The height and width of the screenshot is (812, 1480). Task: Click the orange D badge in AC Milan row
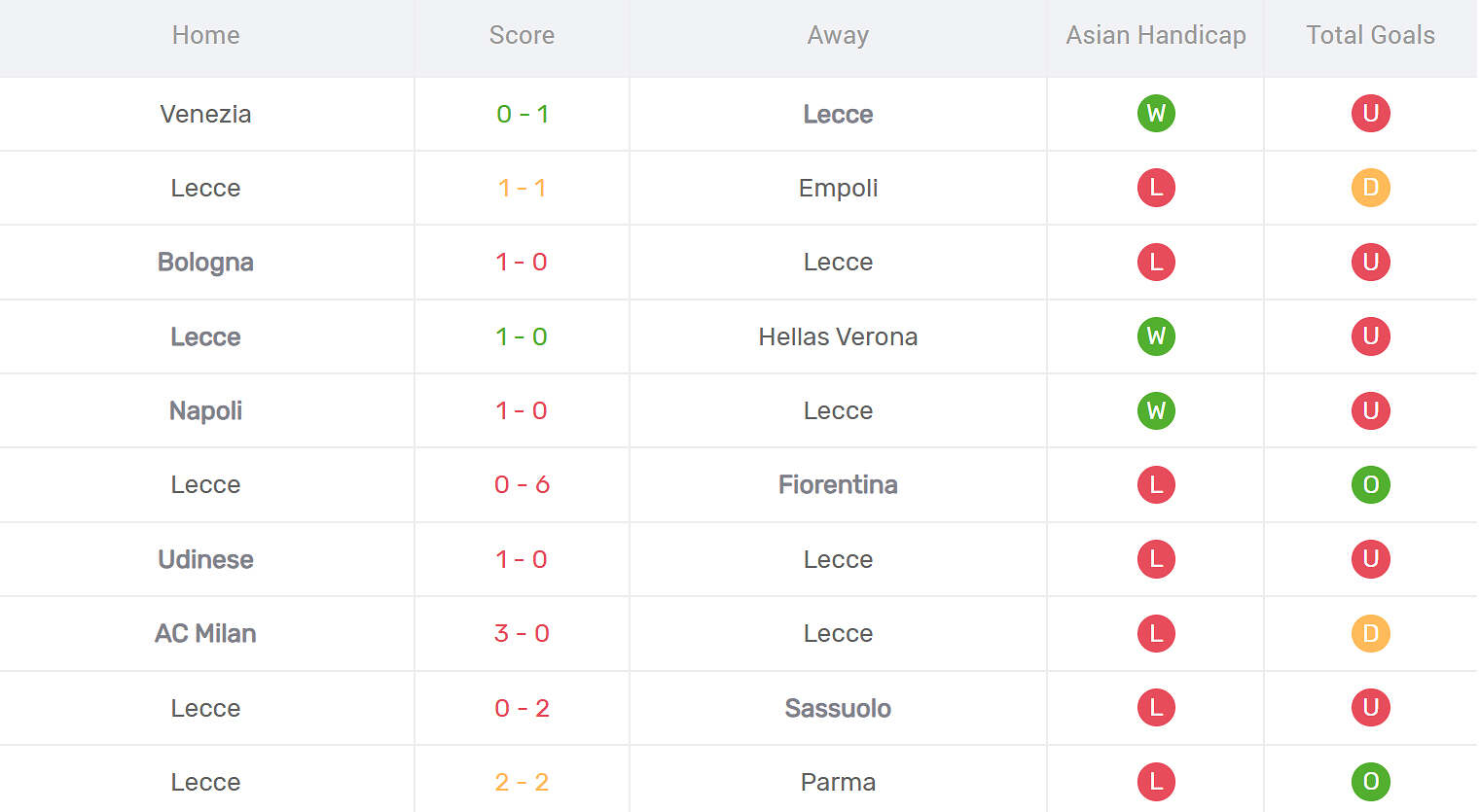[x=1370, y=633]
